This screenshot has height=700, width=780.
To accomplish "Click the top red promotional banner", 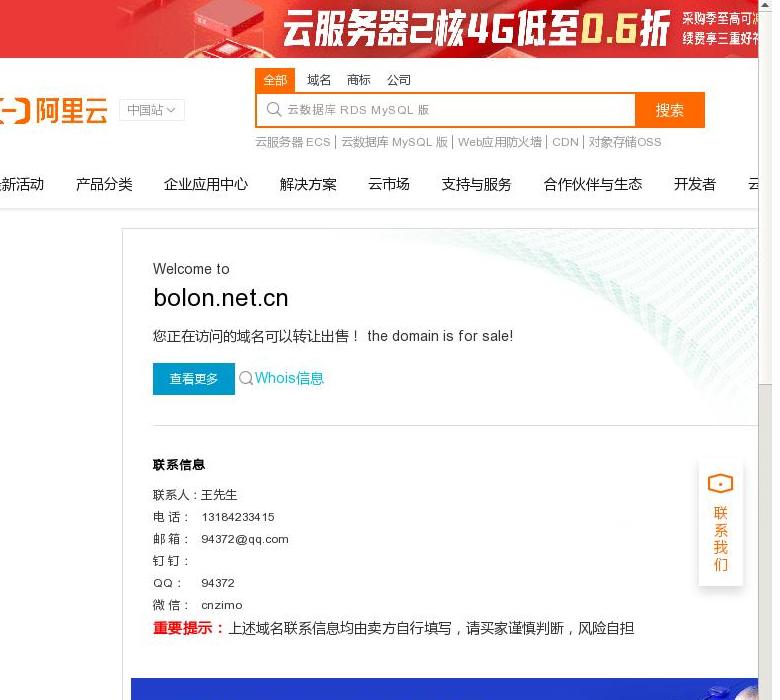I will pyautogui.click(x=379, y=29).
